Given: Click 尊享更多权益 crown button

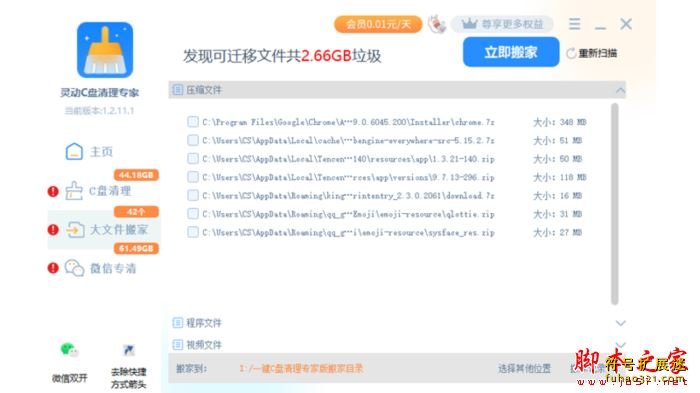Looking at the screenshot, I should [x=502, y=24].
